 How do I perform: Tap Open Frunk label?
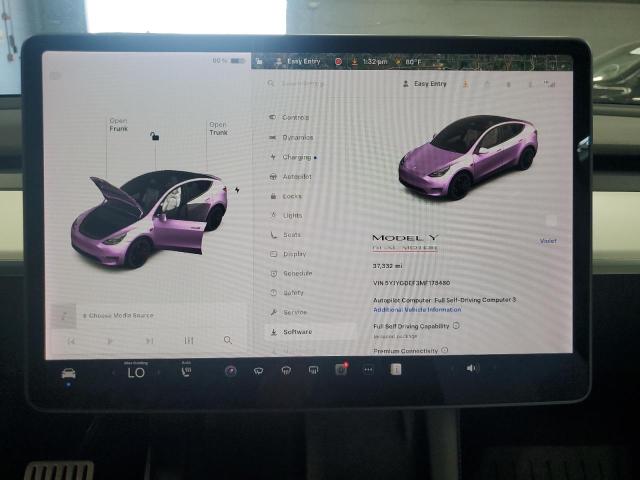(x=118, y=125)
